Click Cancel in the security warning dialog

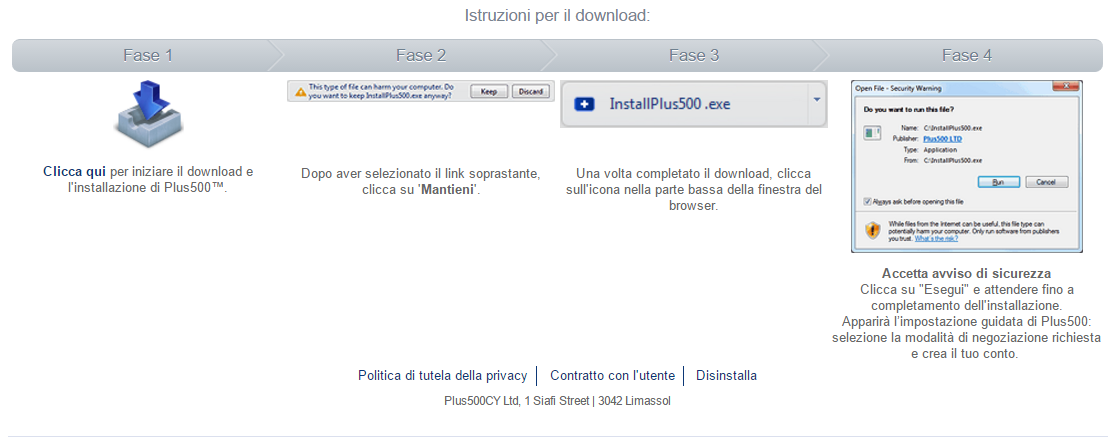(1047, 182)
